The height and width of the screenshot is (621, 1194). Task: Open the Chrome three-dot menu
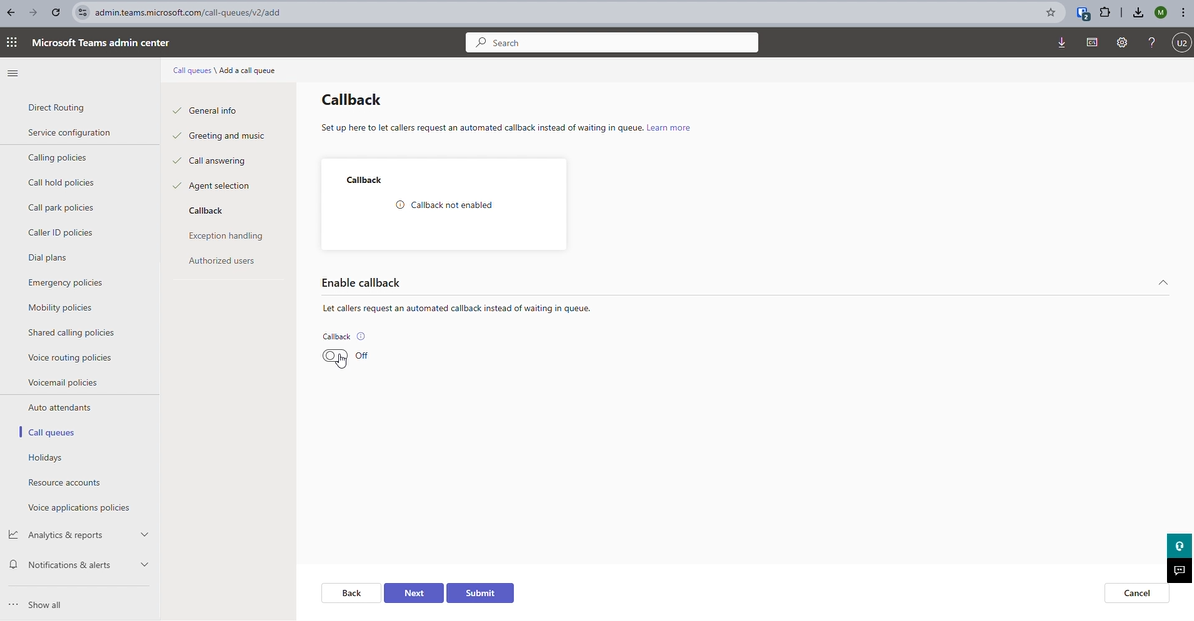coord(1183,12)
